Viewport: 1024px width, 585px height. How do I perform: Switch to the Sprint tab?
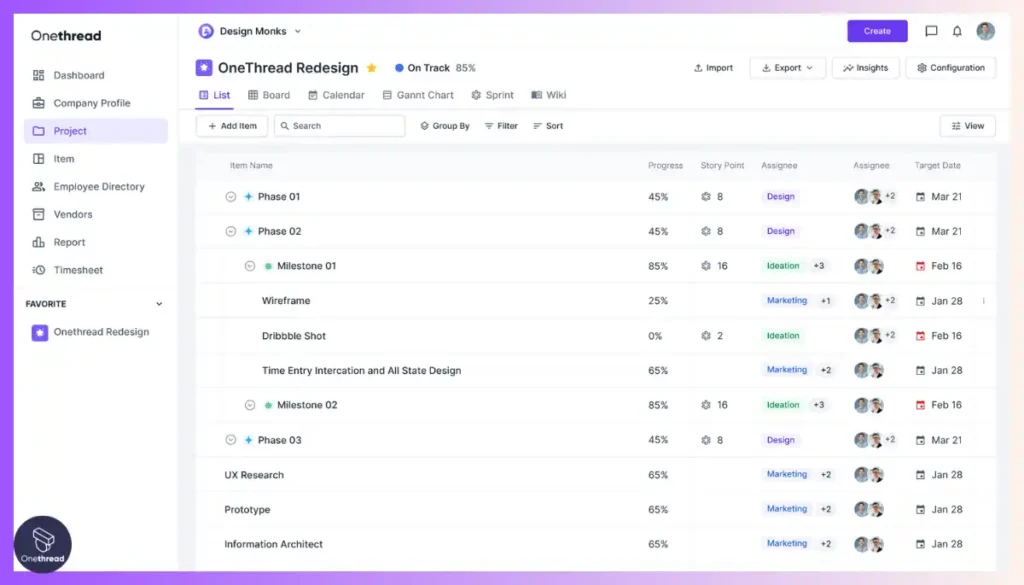(492, 95)
